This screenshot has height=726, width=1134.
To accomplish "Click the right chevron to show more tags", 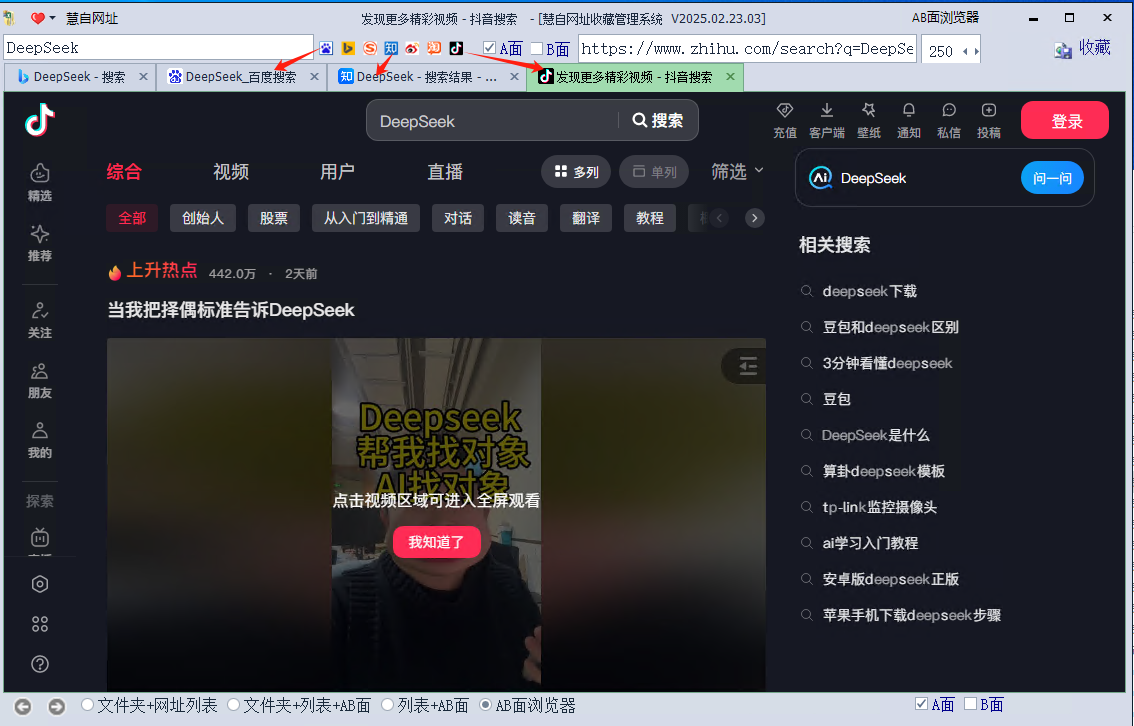I will pos(754,218).
